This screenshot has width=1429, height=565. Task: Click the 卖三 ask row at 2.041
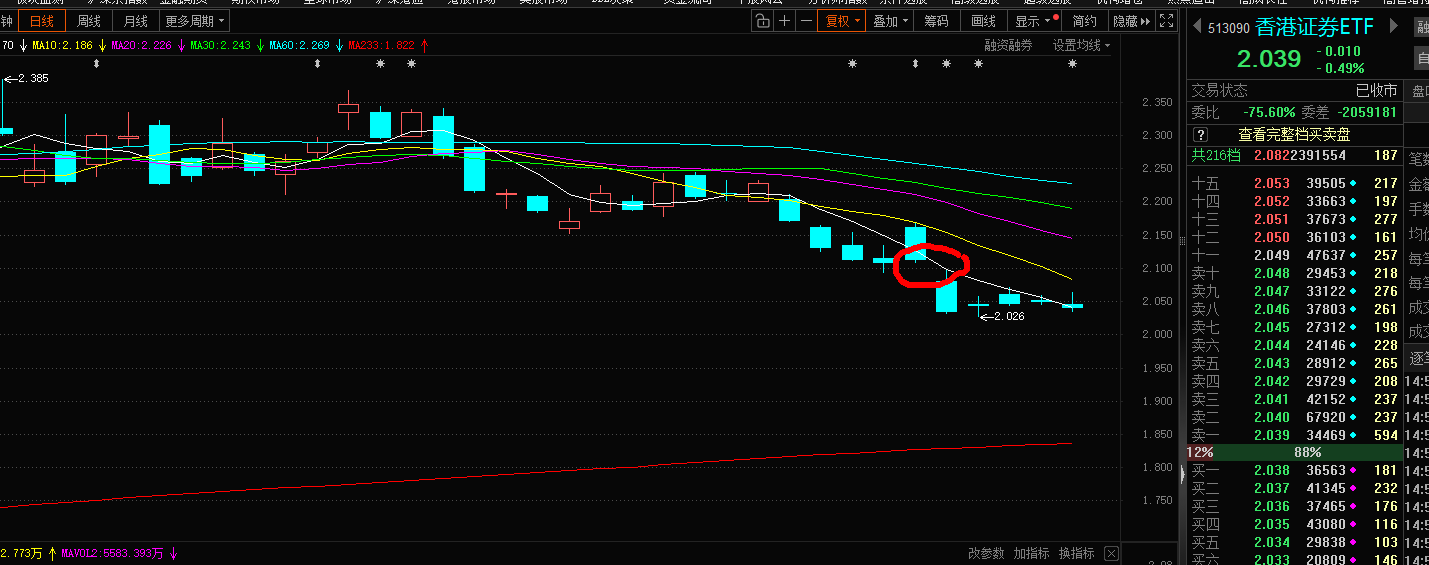tap(1294, 399)
